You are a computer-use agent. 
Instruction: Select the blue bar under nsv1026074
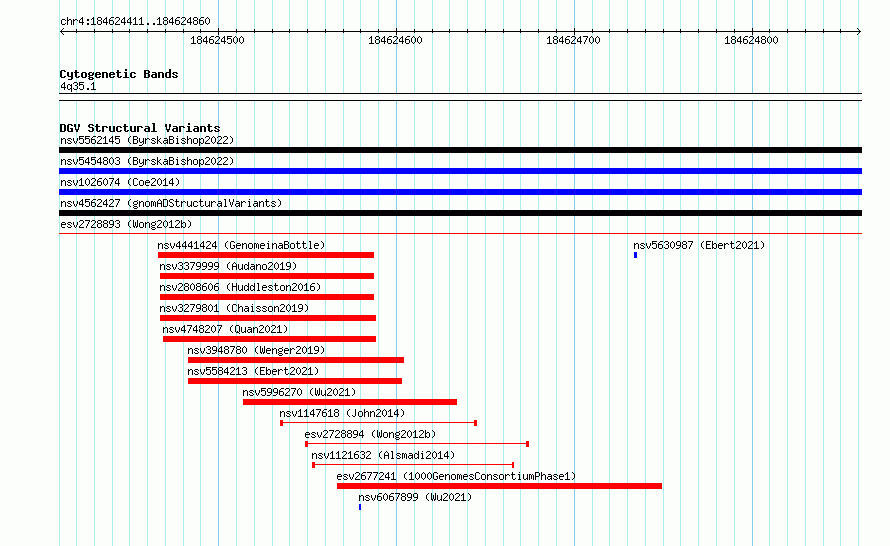tap(460, 192)
